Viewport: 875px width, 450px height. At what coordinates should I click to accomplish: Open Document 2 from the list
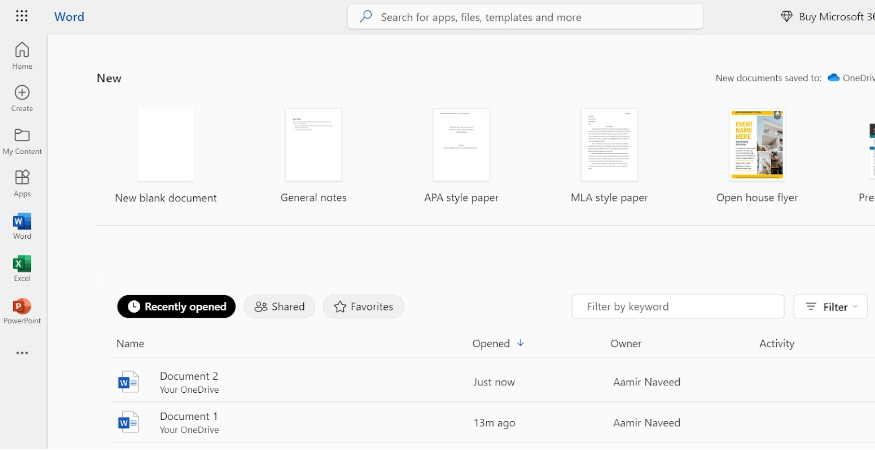point(189,376)
